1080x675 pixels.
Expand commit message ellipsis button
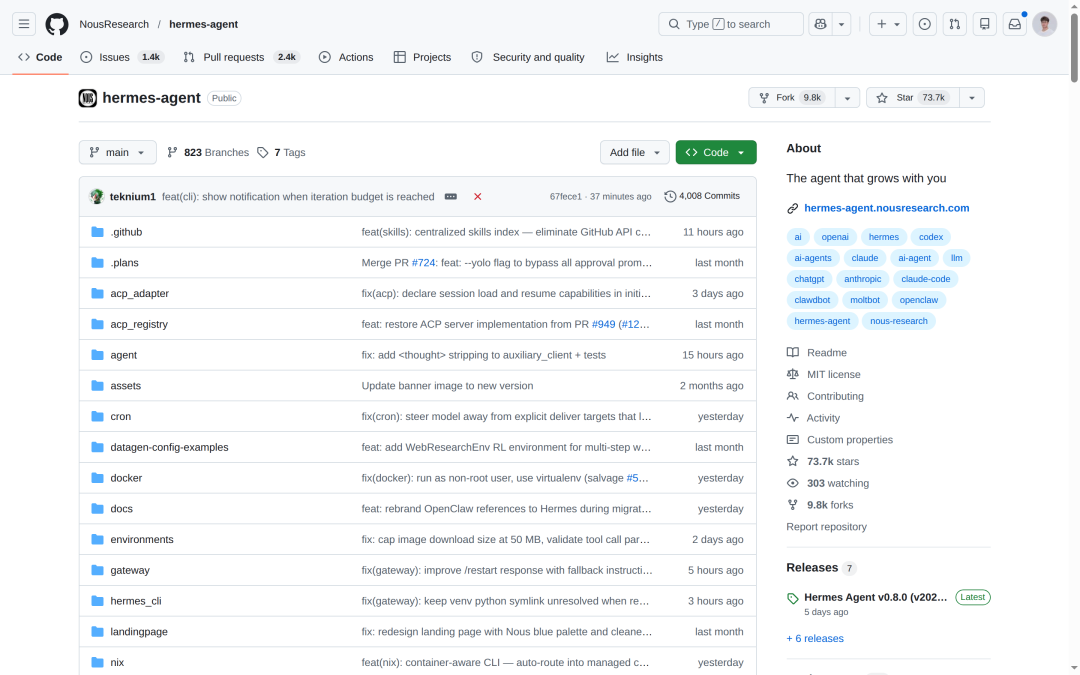(x=450, y=196)
